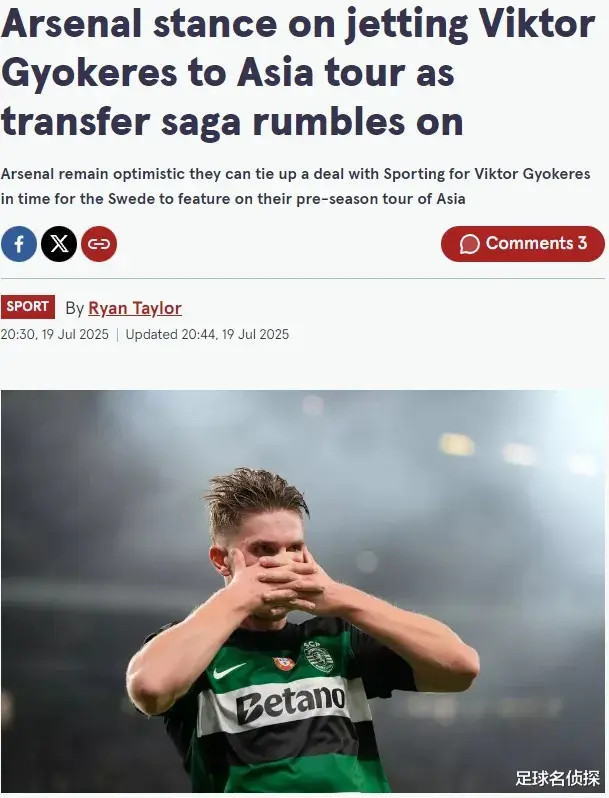
Task: Click the 'By' label before author name
Action: click(x=74, y=308)
